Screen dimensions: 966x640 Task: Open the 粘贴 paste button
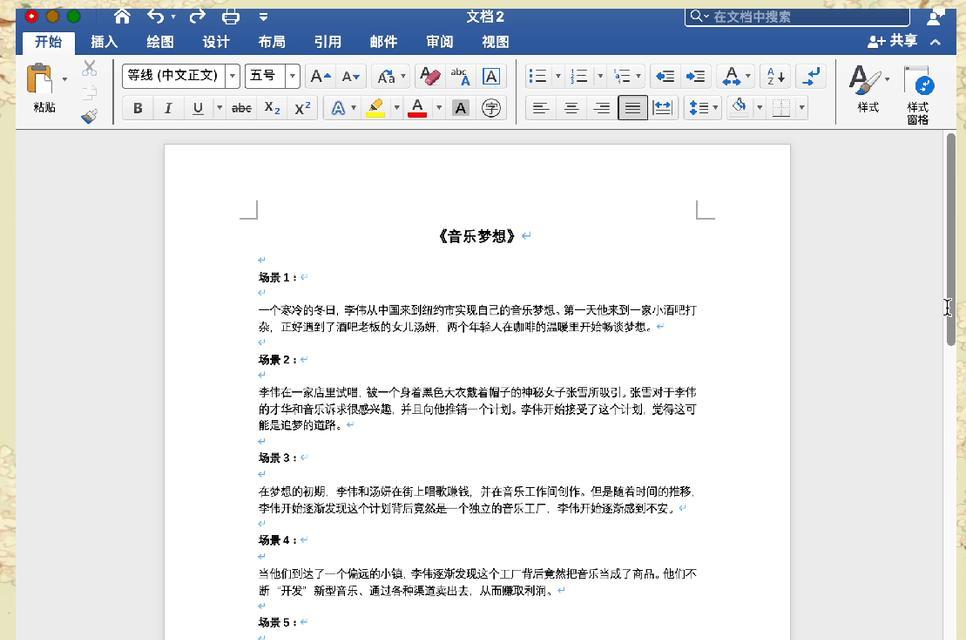pos(40,87)
